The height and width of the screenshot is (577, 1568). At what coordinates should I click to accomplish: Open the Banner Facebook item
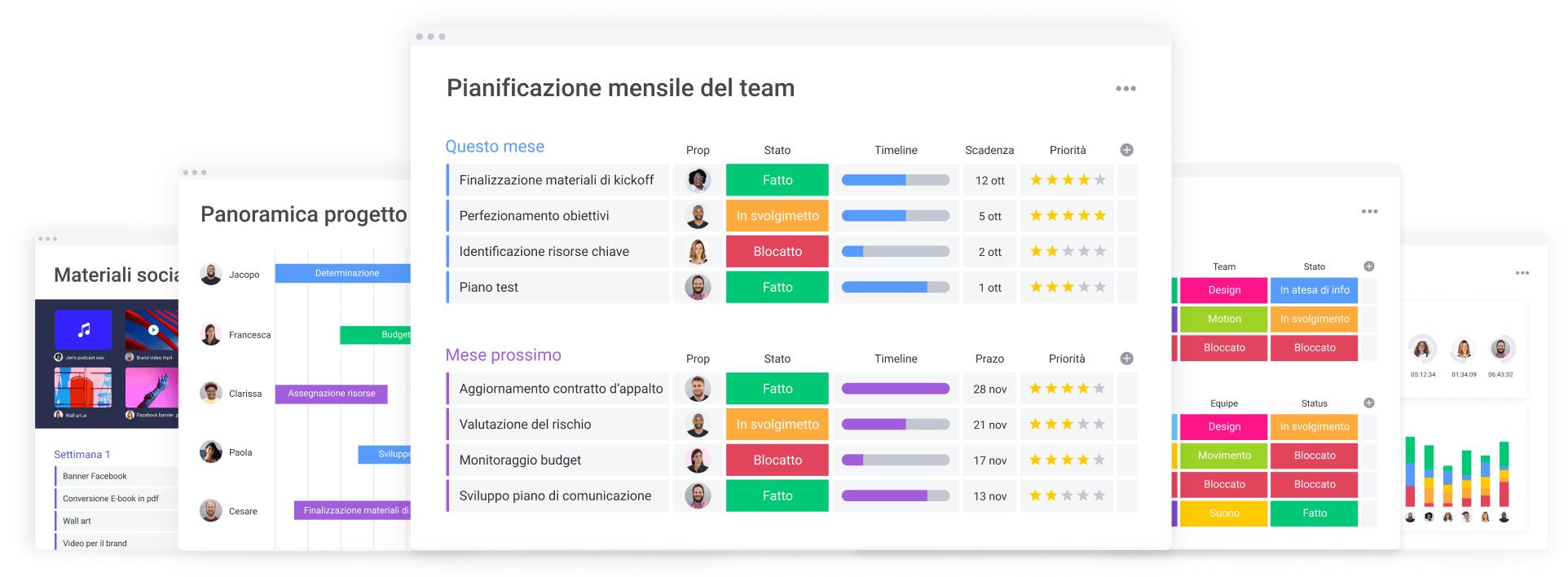point(117,476)
